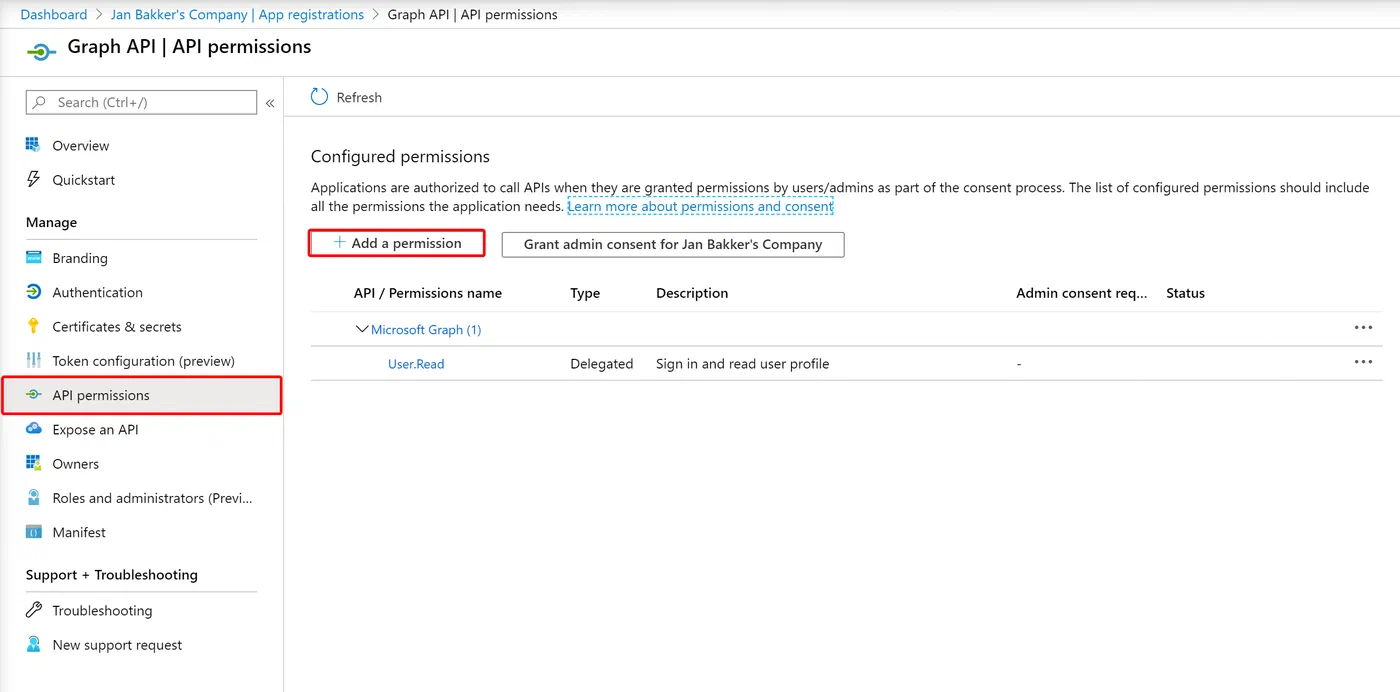
Task: Click the Certificates & secrets key icon
Action: click(x=33, y=326)
